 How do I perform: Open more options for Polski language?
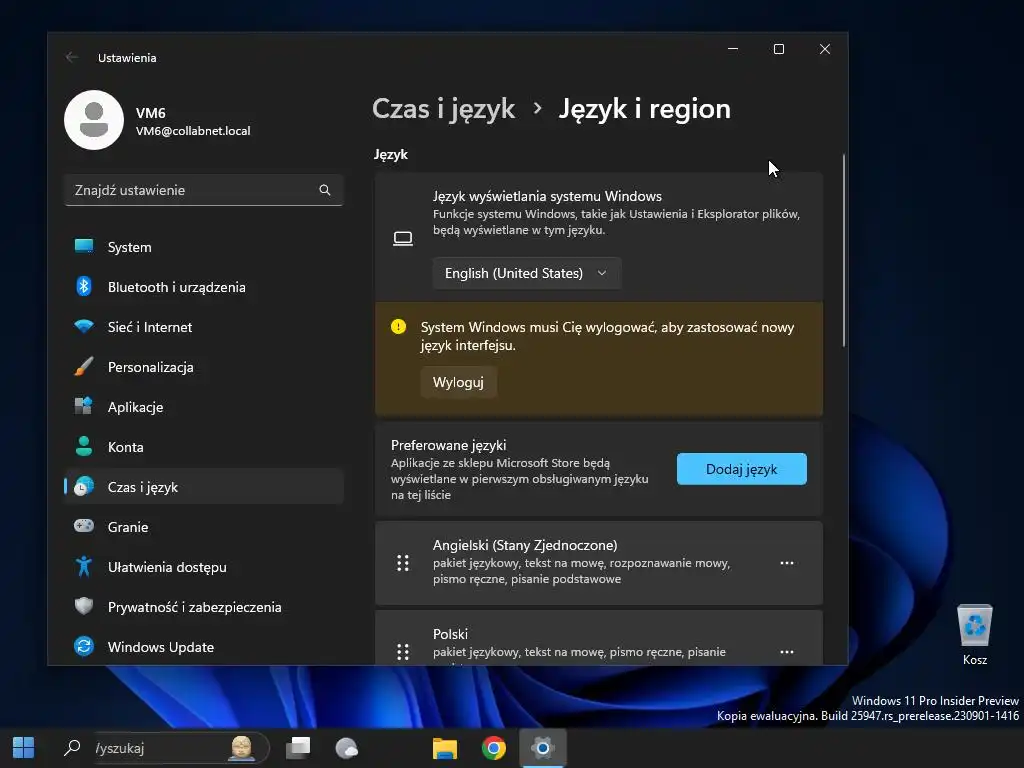[787, 652]
